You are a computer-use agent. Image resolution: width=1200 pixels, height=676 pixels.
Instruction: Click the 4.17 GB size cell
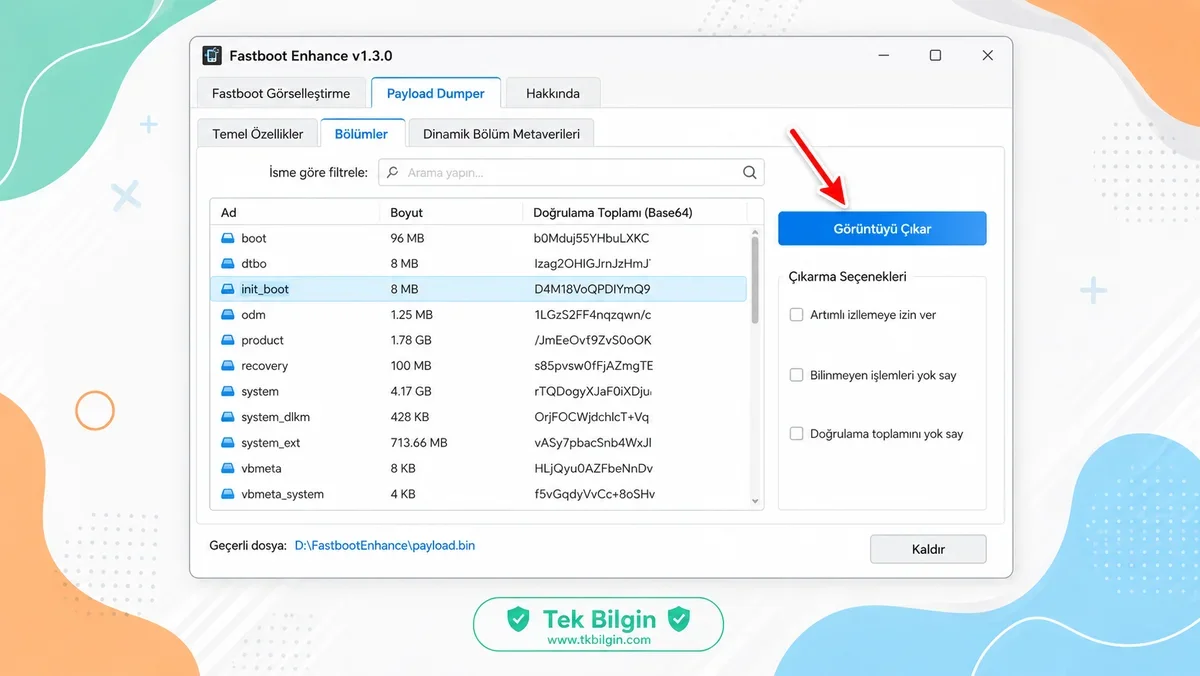tap(411, 392)
